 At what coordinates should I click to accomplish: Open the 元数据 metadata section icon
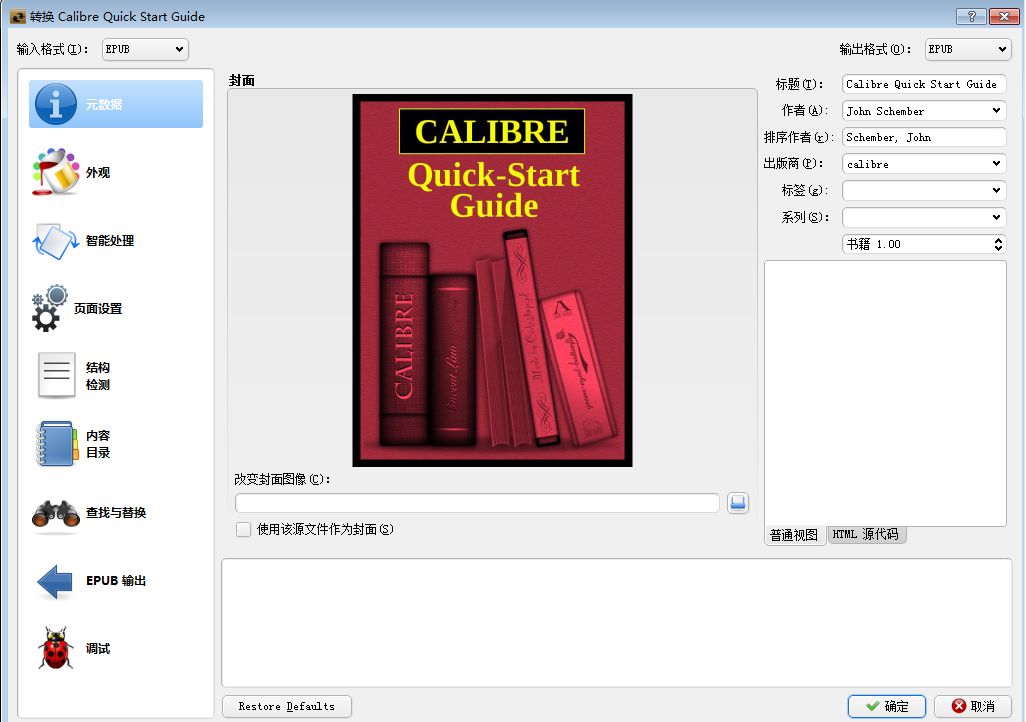pos(56,104)
